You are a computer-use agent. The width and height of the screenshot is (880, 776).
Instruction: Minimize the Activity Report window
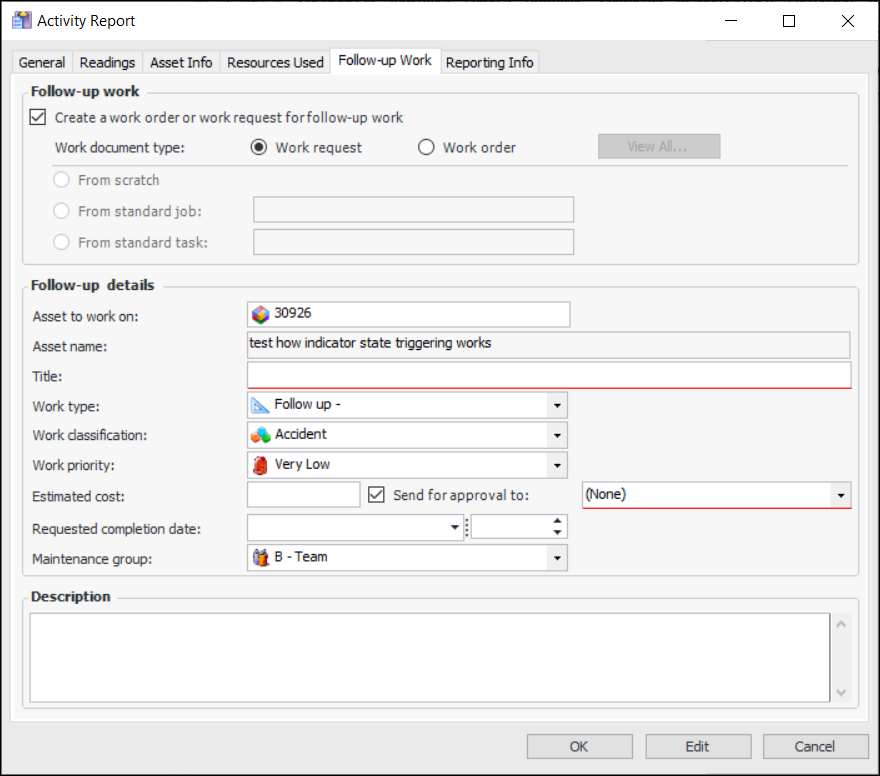coord(731,21)
